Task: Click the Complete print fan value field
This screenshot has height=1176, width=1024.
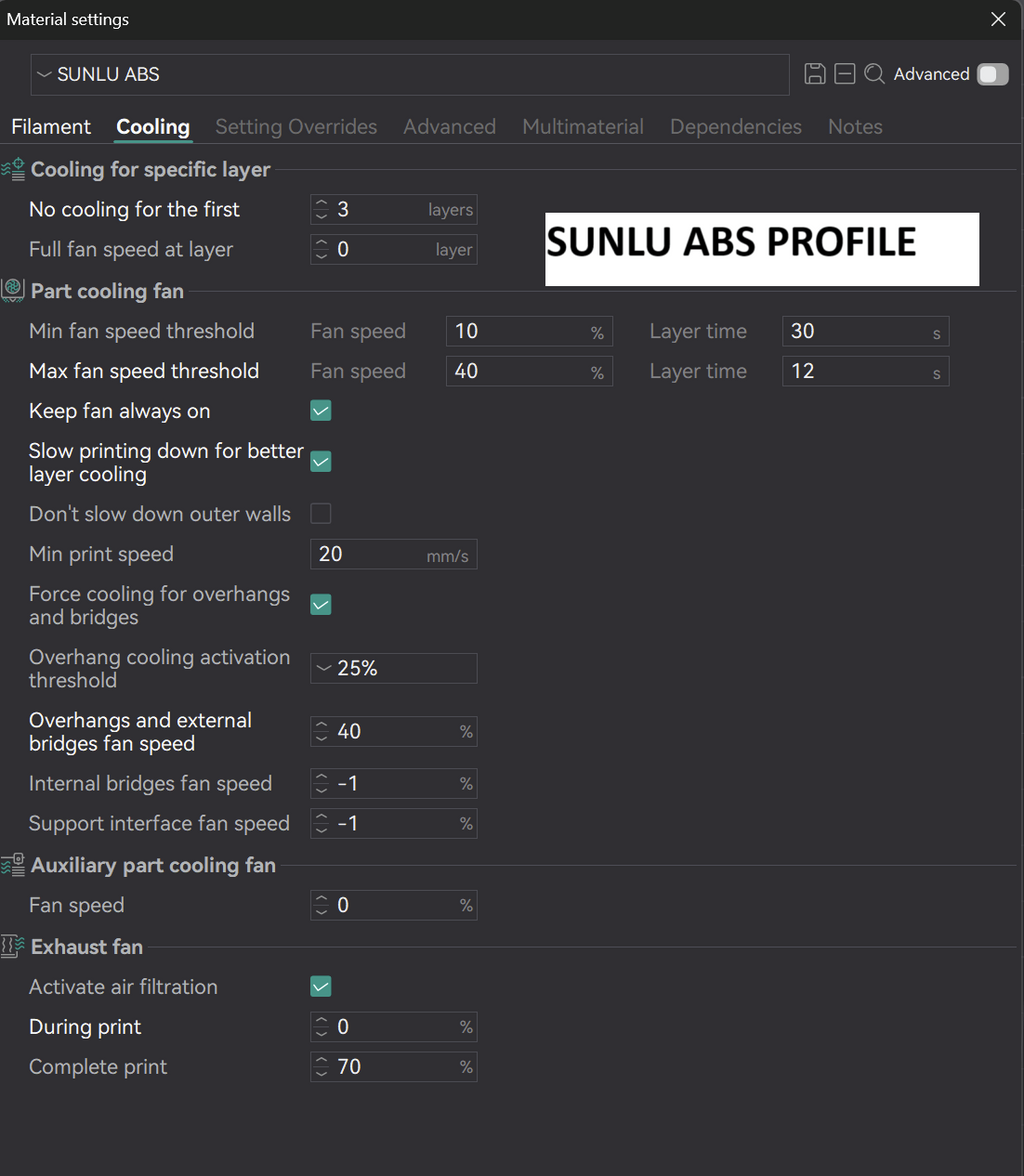Action: 394,1066
